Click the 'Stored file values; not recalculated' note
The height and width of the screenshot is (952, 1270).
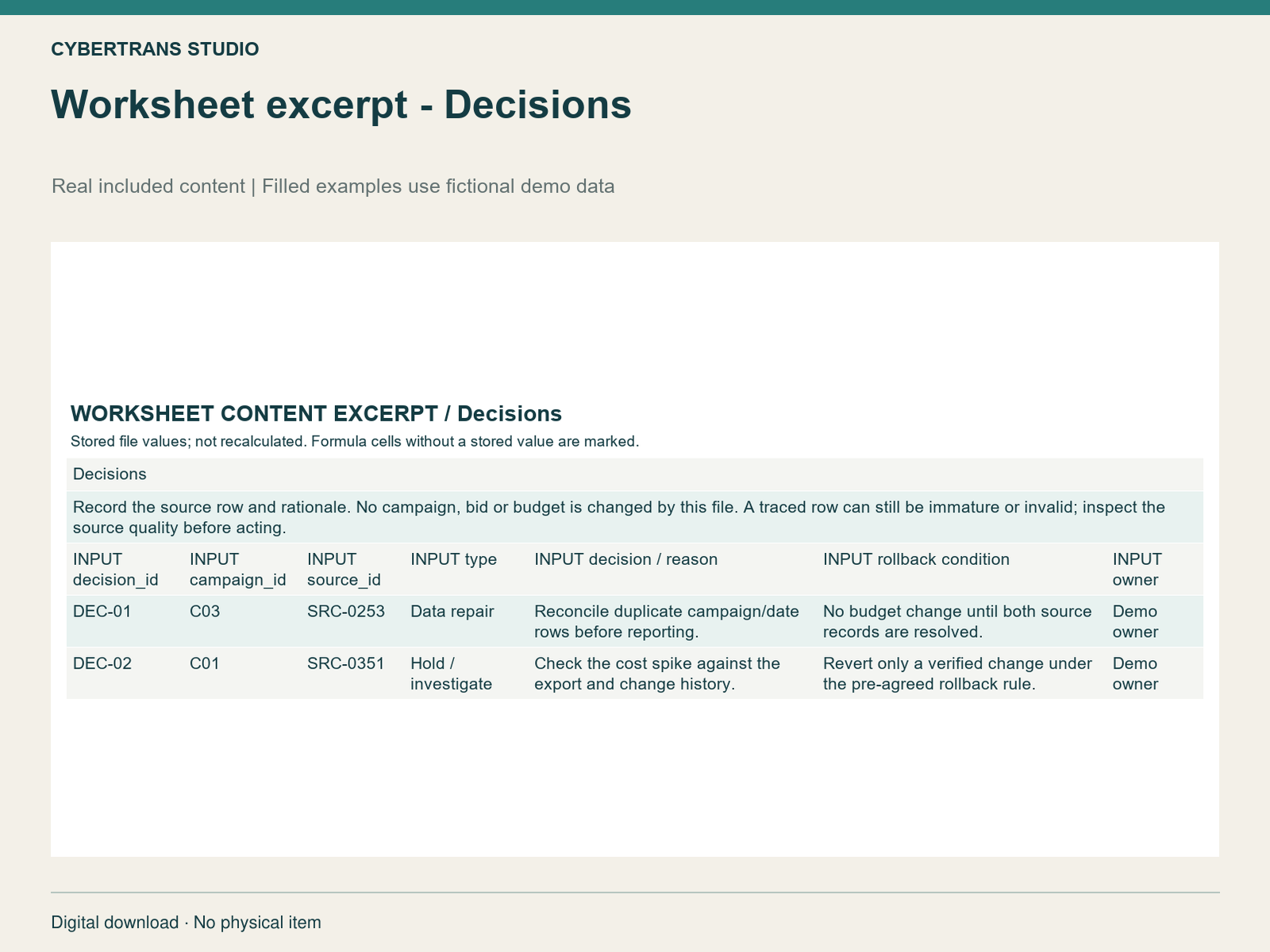pos(355,442)
